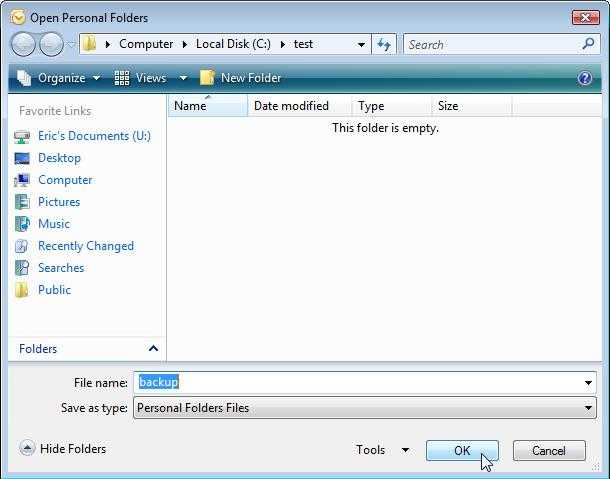Select Computer in the address breadcrumb
Viewport: 610px width, 479px height.
click(146, 44)
